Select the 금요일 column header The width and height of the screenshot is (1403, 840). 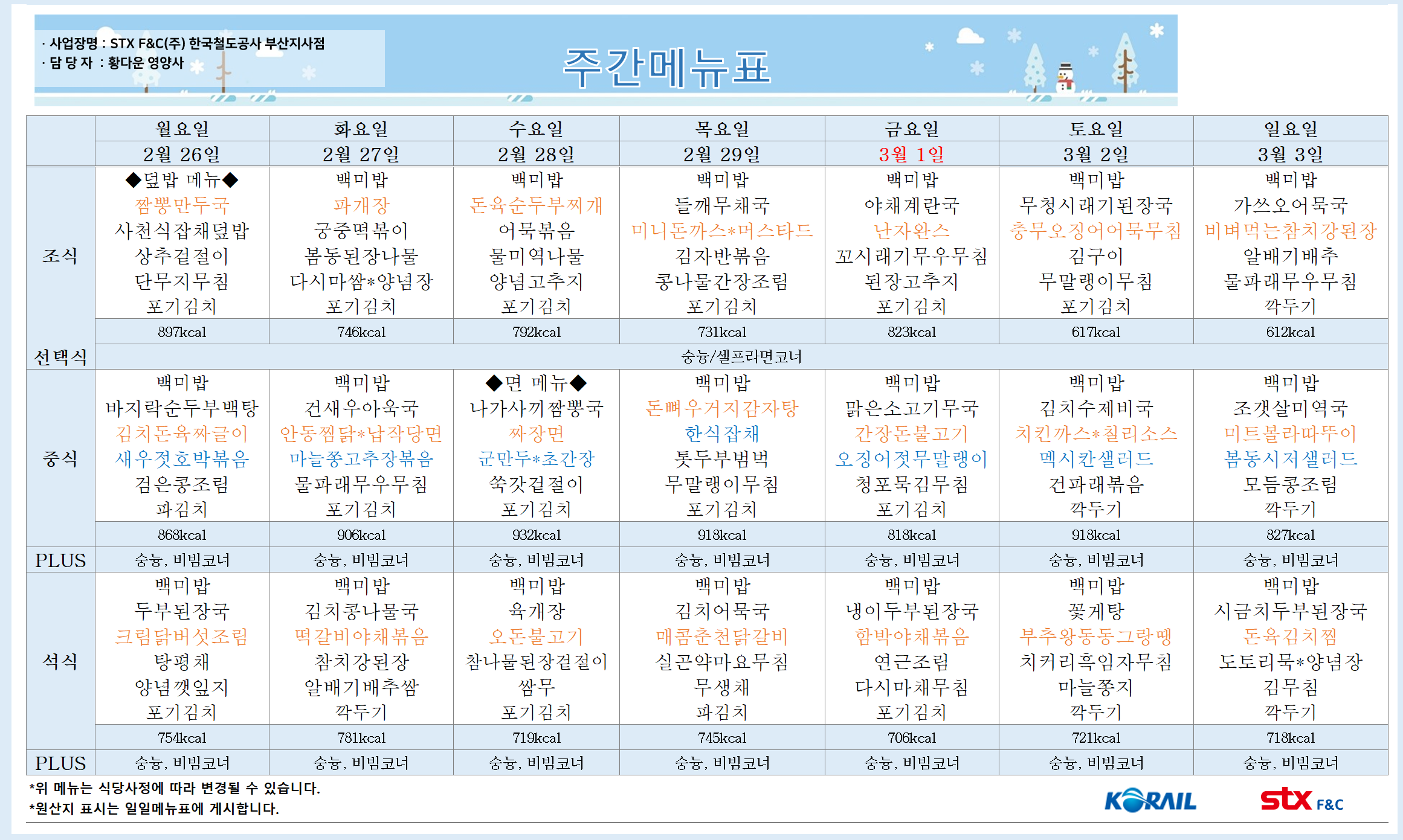click(911, 129)
